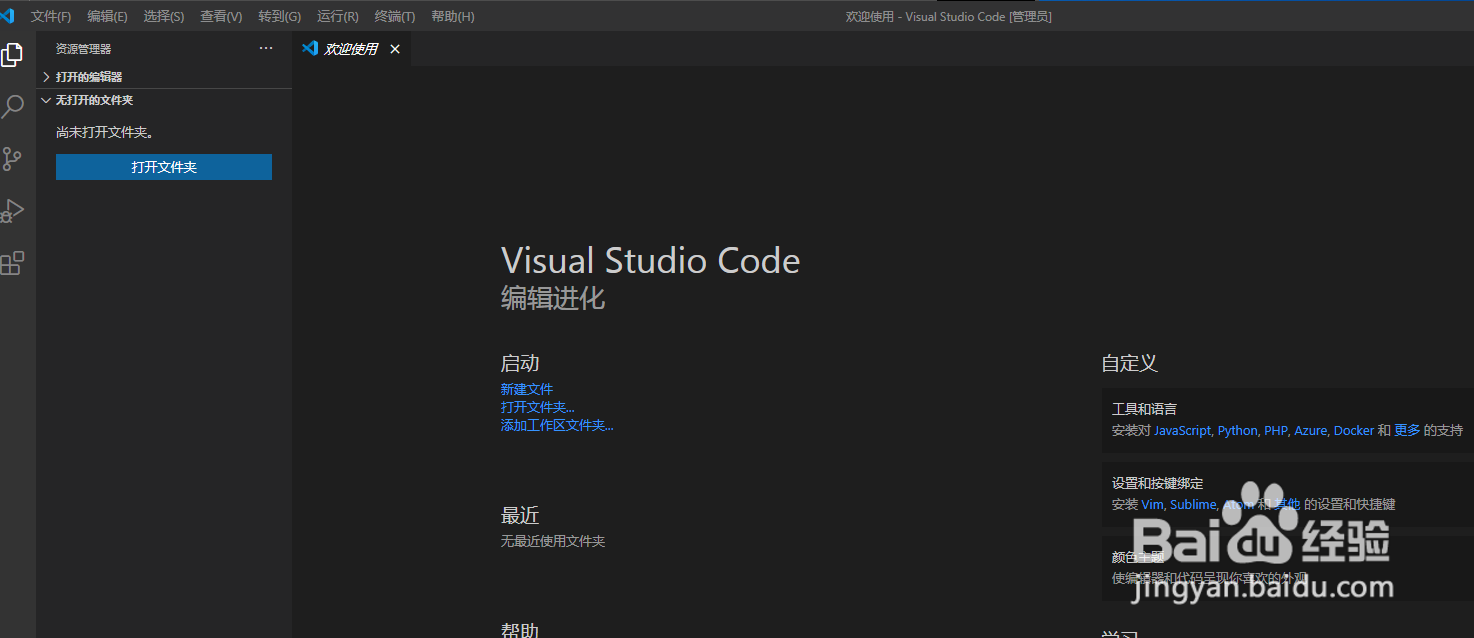
Task: Open the Run and Debug view icon
Action: coord(12,211)
